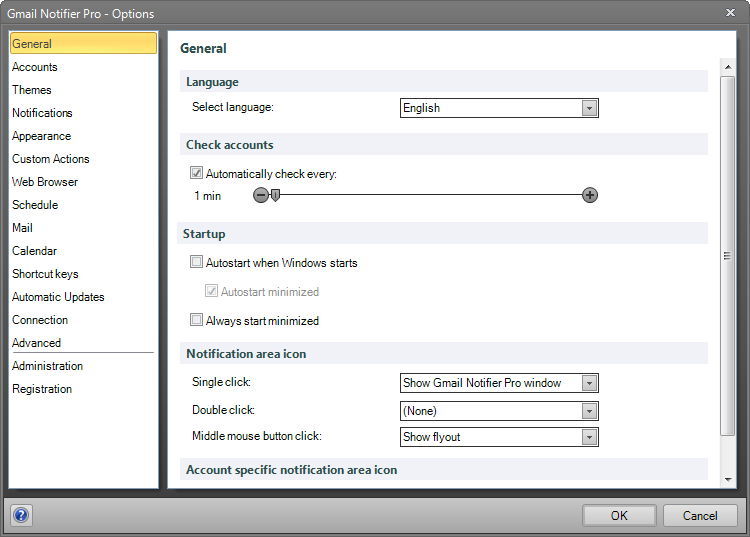Open the help question mark icon
The image size is (750, 537).
click(x=21, y=515)
